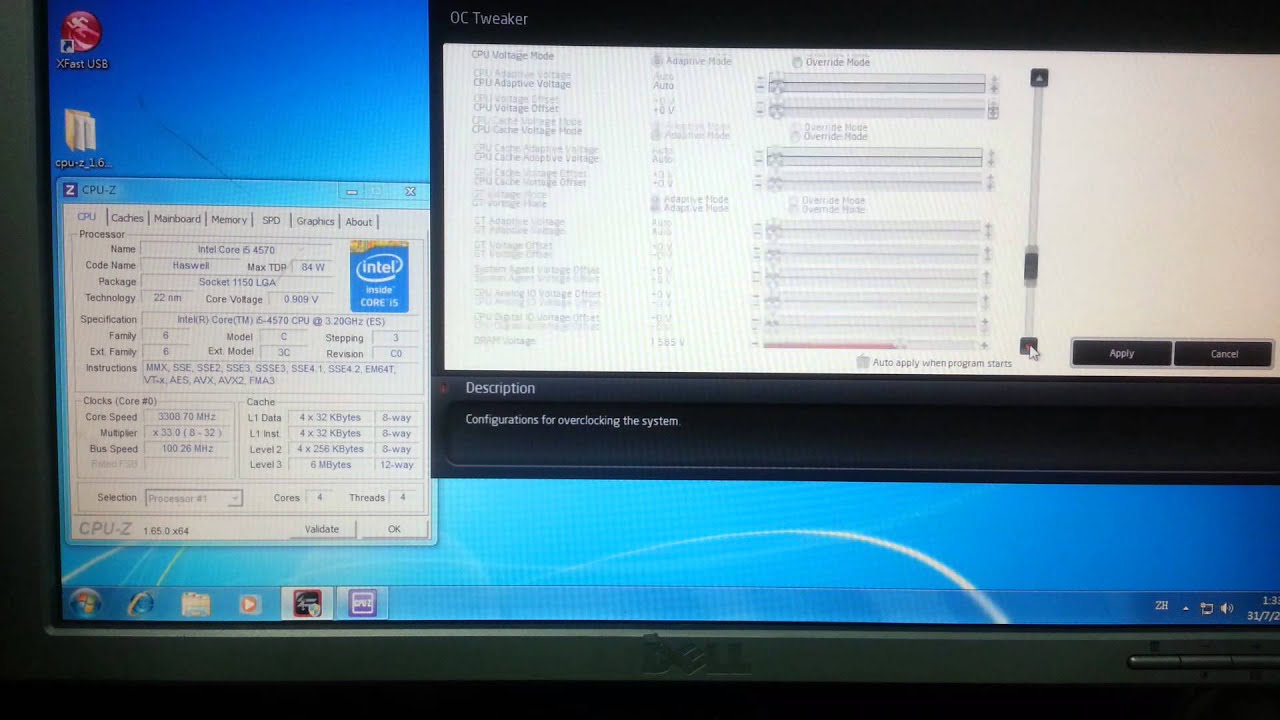Open the volume icon in system tray
Screen dimensions: 1280x720
tap(1228, 608)
